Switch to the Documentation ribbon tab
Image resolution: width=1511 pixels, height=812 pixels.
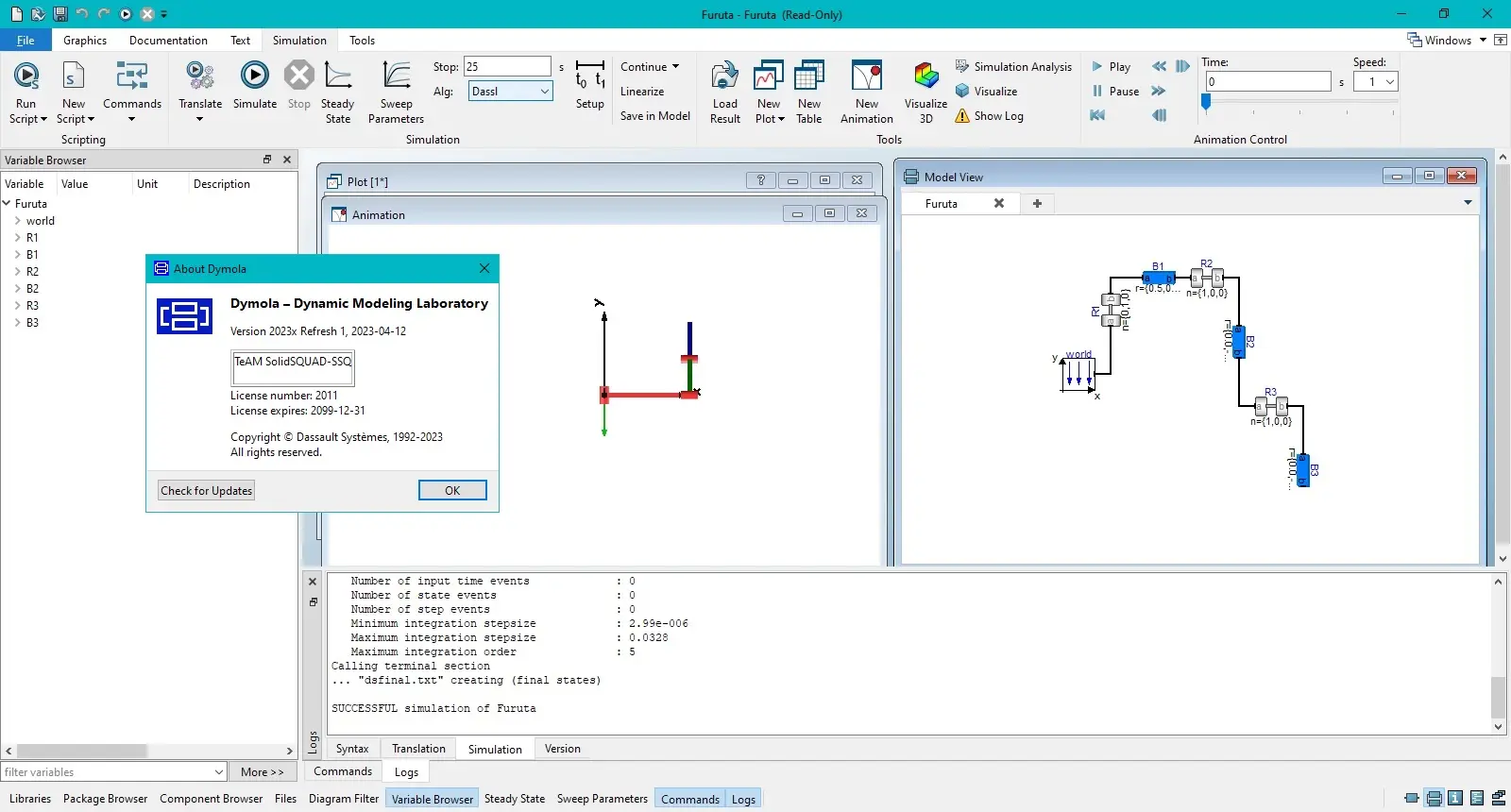pos(168,41)
